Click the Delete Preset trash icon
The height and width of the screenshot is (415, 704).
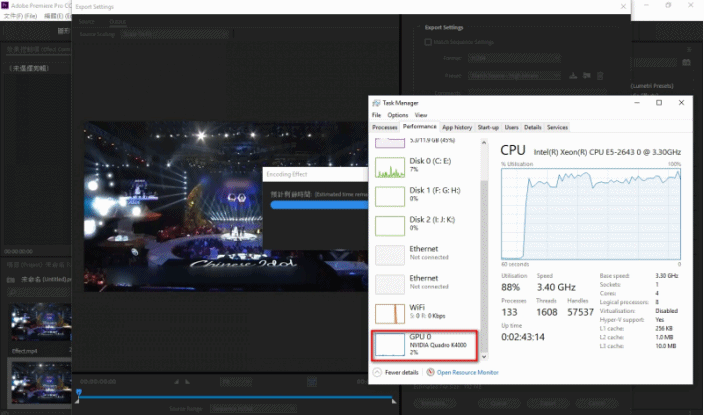[600, 75]
